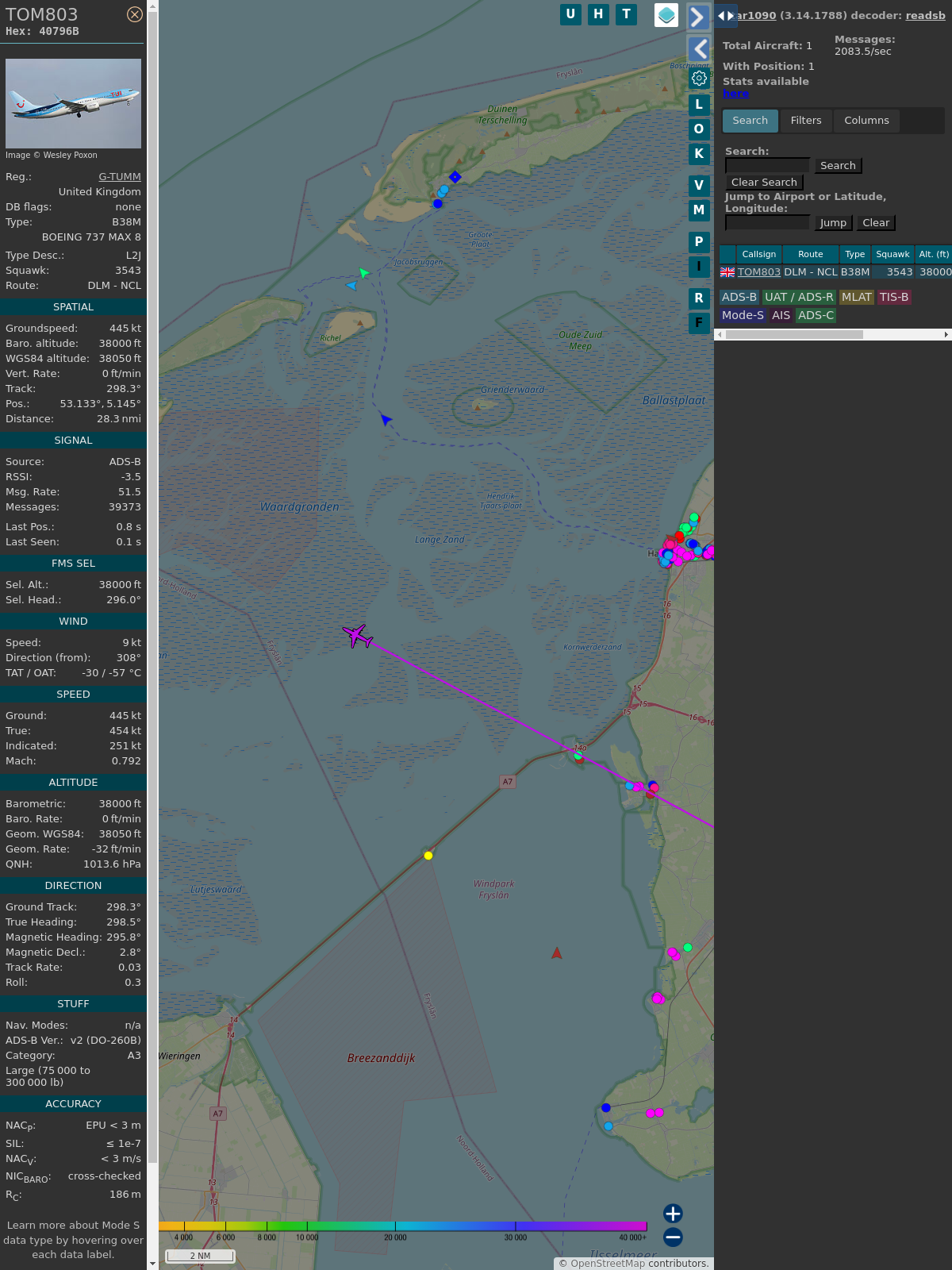Toggle sidebar width with double-arrow button
The image size is (952, 1270).
(x=725, y=16)
